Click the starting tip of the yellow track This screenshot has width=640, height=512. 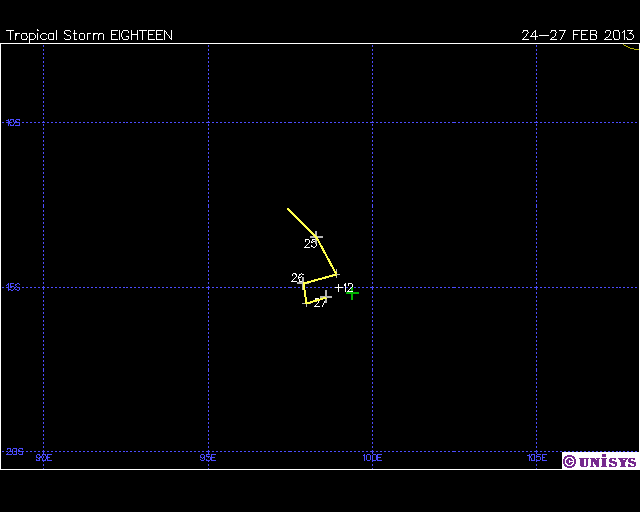pyautogui.click(x=288, y=209)
